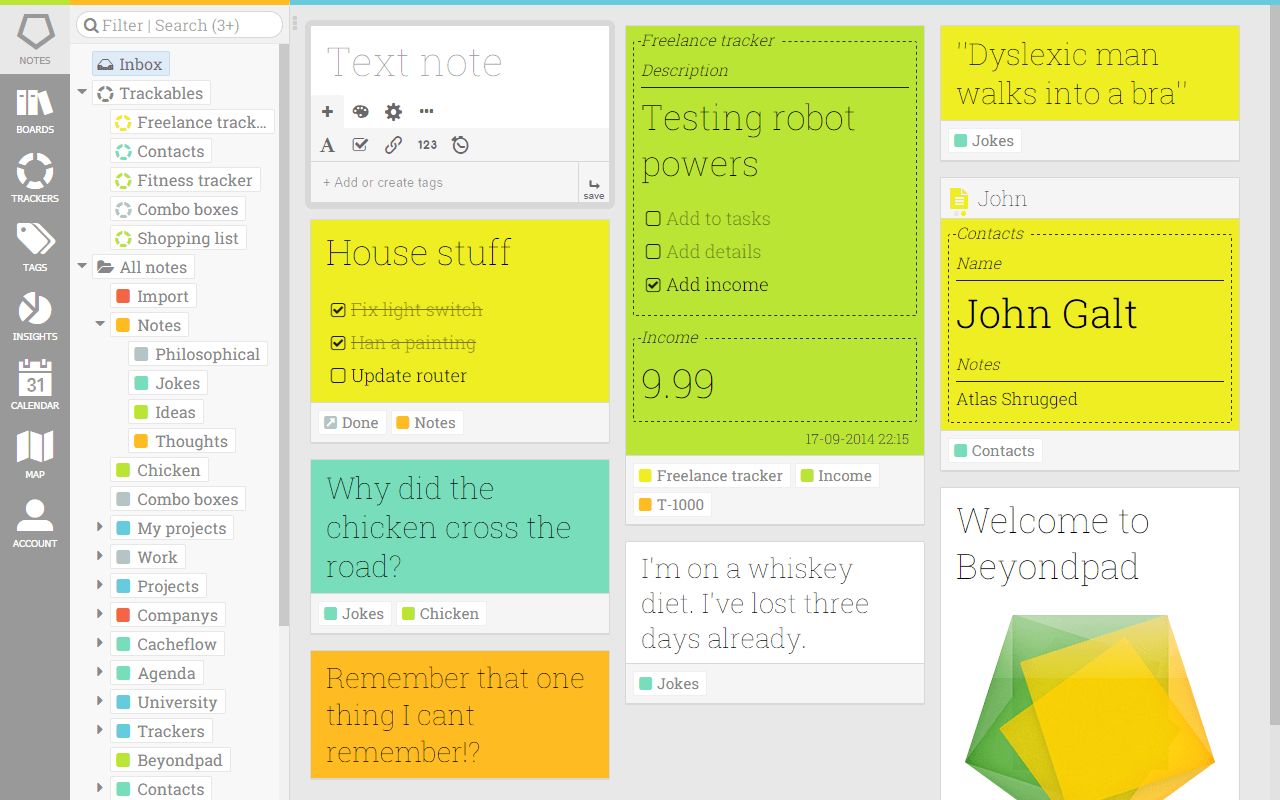Viewport: 1280px width, 800px height.
Task: Collapse the Trackables tree
Action: (82, 93)
